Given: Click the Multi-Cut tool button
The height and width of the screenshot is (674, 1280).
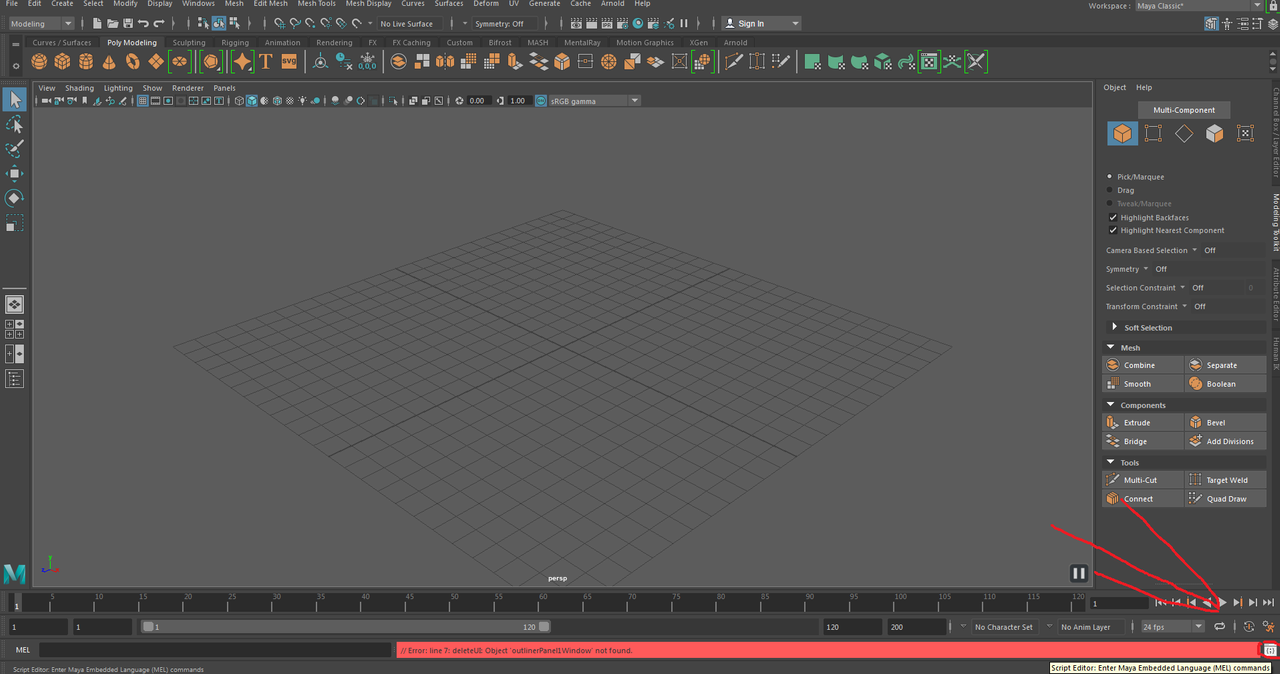Looking at the screenshot, I should (x=1143, y=479).
